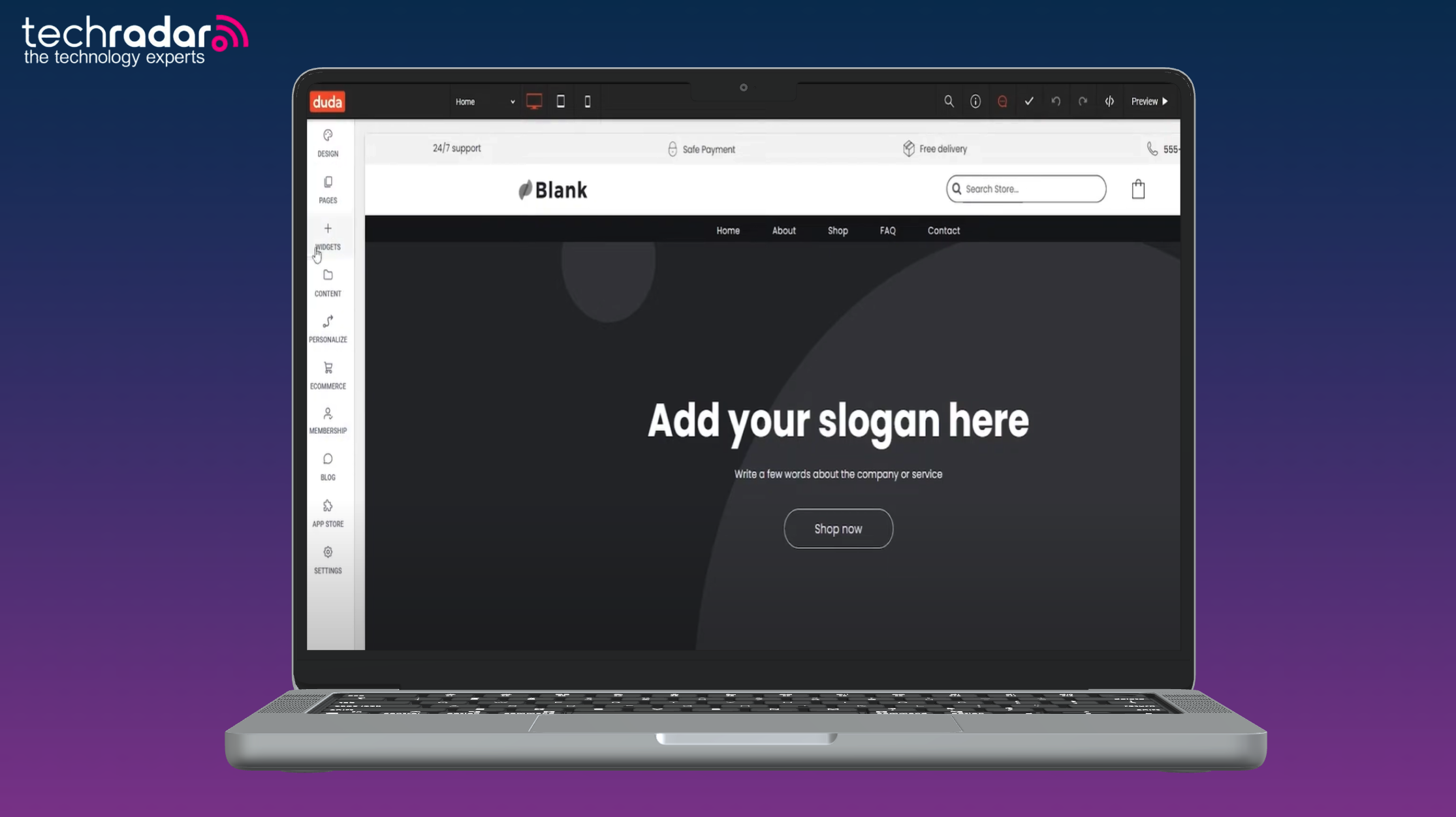Switch to tablet preview mode
Viewport: 1456px width, 817px height.
(x=560, y=101)
